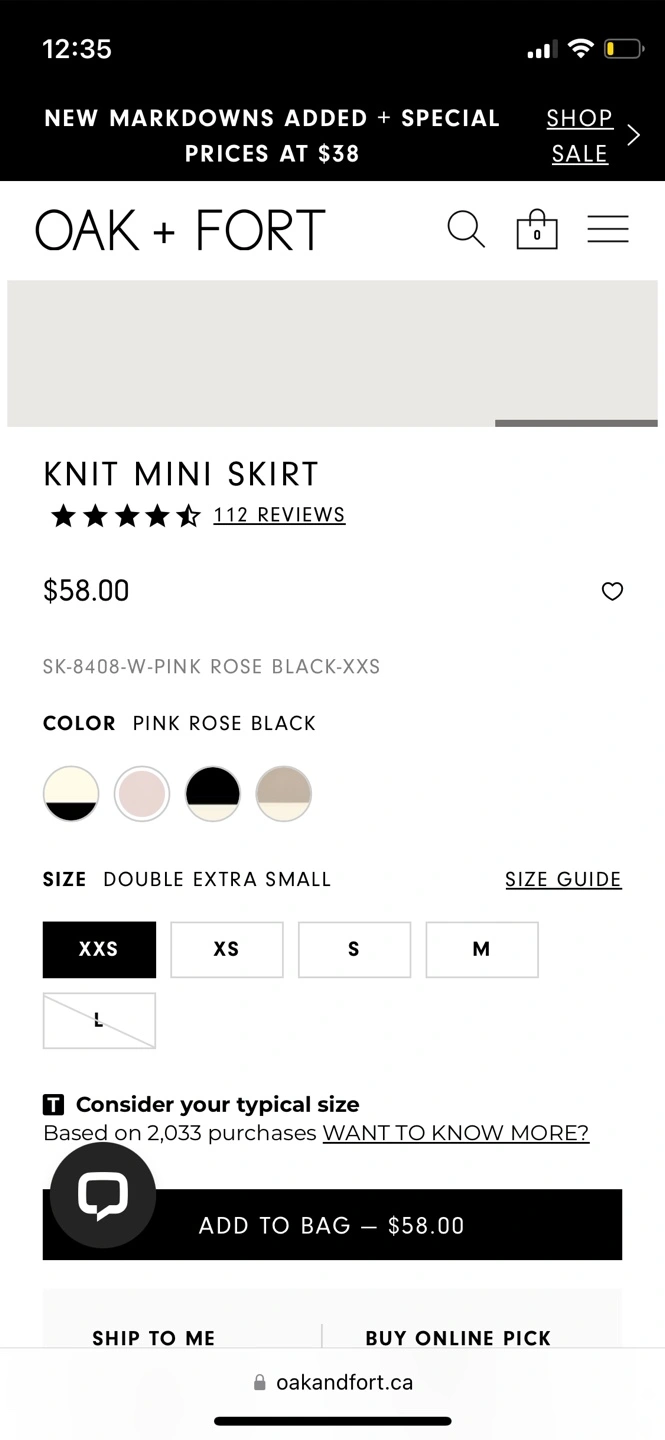Add skirt to wishlist heart icon
Viewport: 665px width, 1440px height.
tap(612, 591)
